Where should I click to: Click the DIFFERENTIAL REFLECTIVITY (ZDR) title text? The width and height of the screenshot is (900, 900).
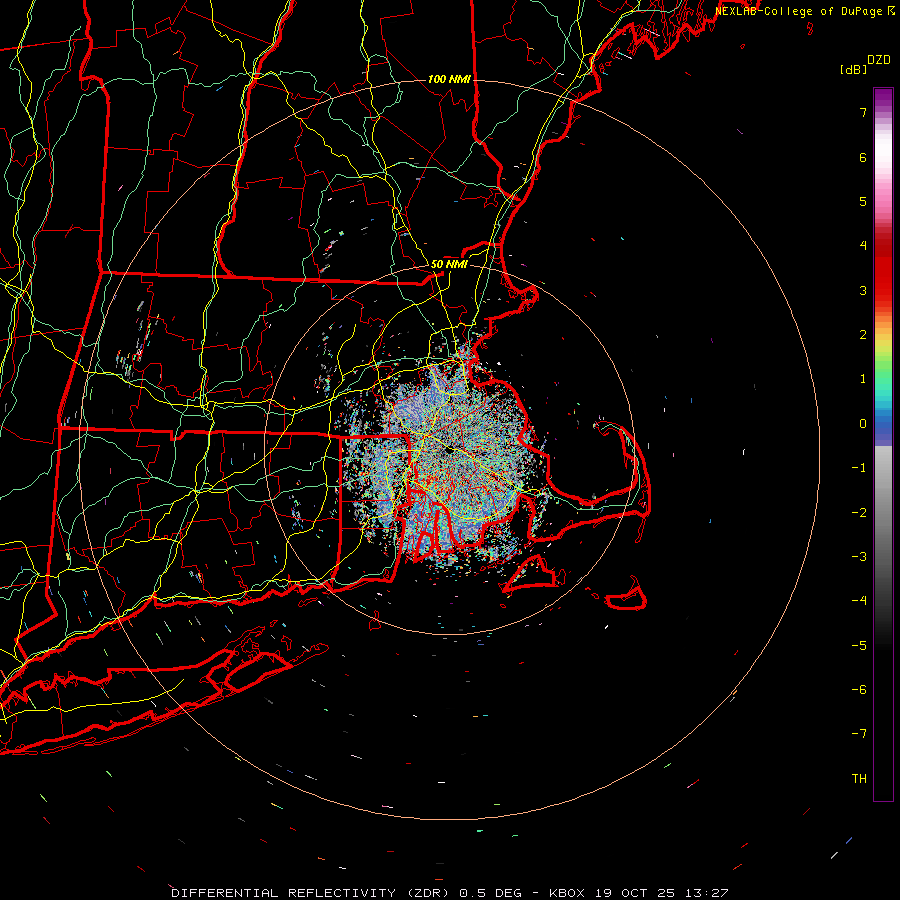pos(313,893)
